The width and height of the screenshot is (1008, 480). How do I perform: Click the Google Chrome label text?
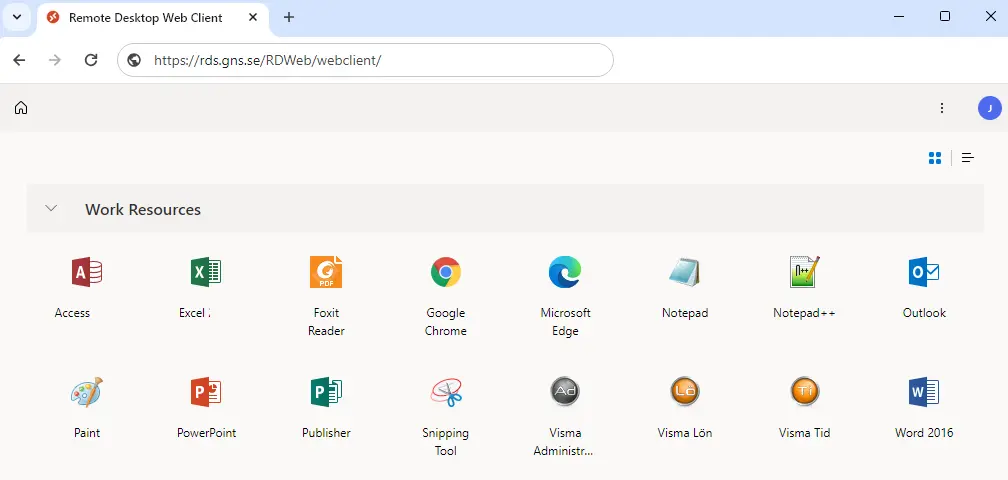446,322
